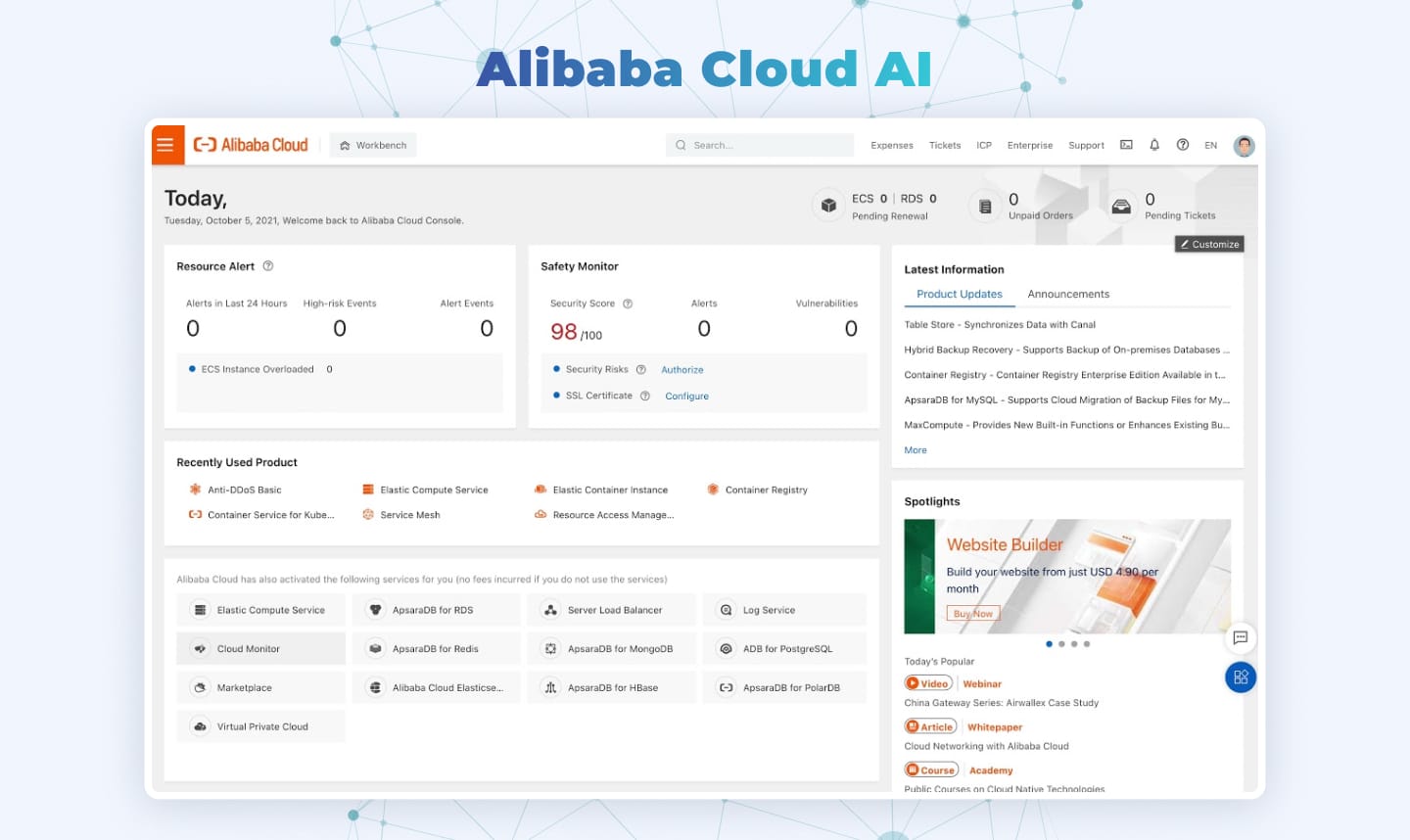The width and height of the screenshot is (1410, 840).
Task: Open the Support menu
Action: pos(1087,145)
